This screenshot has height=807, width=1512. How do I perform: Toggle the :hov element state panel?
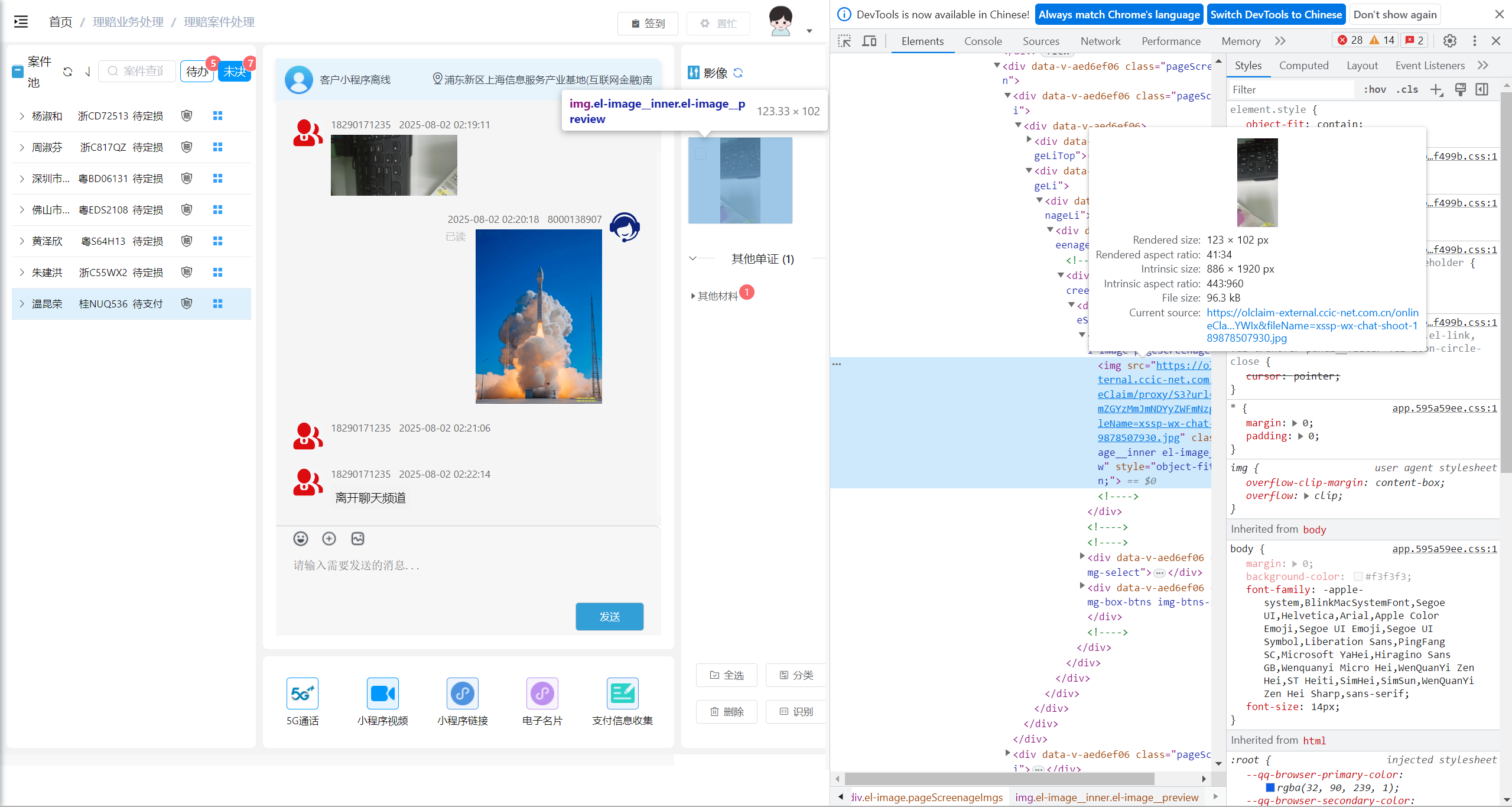tap(1374, 90)
